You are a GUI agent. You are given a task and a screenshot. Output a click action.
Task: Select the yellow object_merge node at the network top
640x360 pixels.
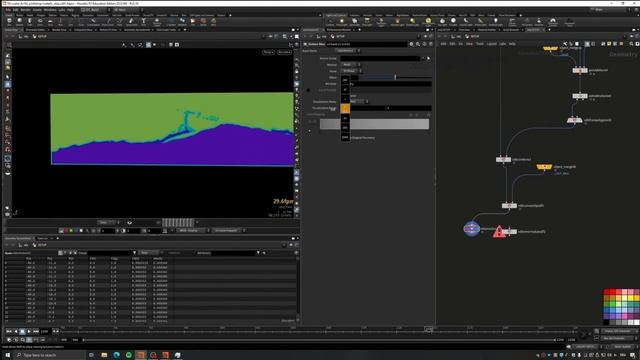(x=550, y=49)
